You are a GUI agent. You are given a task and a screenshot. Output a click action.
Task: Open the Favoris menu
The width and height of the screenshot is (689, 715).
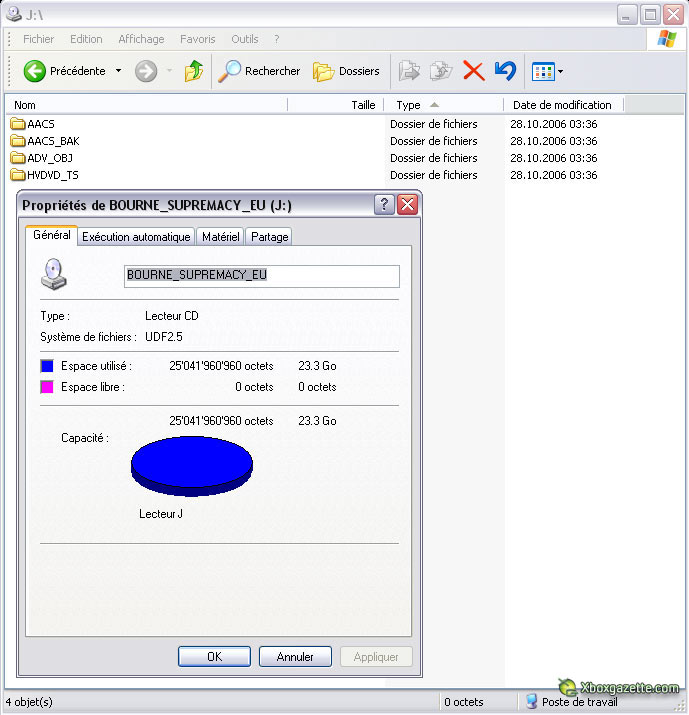(197, 39)
